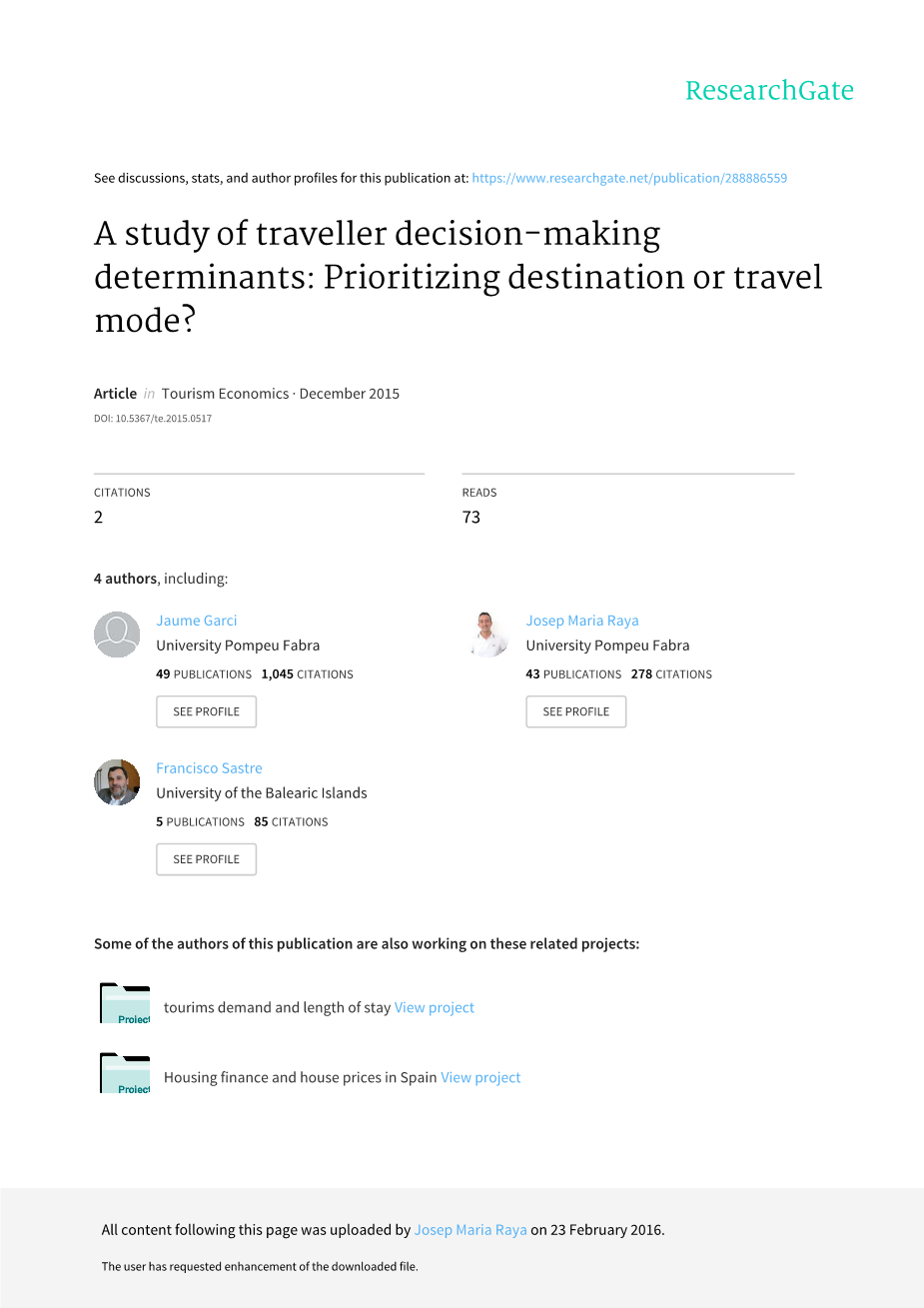Click Josep Maria Raya's profile photo
Viewport: 924px width, 1308px height.
tap(488, 635)
